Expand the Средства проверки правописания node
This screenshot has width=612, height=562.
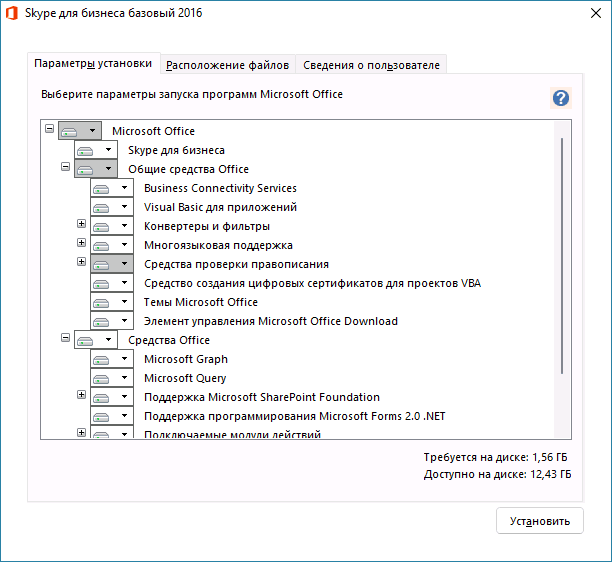(x=82, y=261)
